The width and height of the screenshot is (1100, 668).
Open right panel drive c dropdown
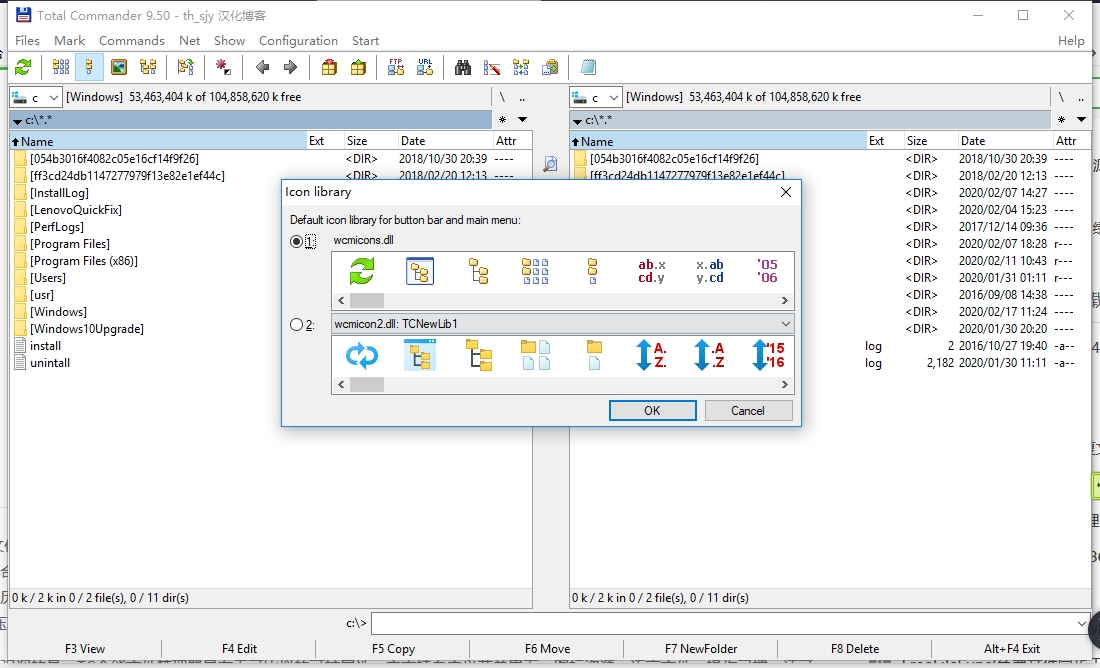point(595,98)
